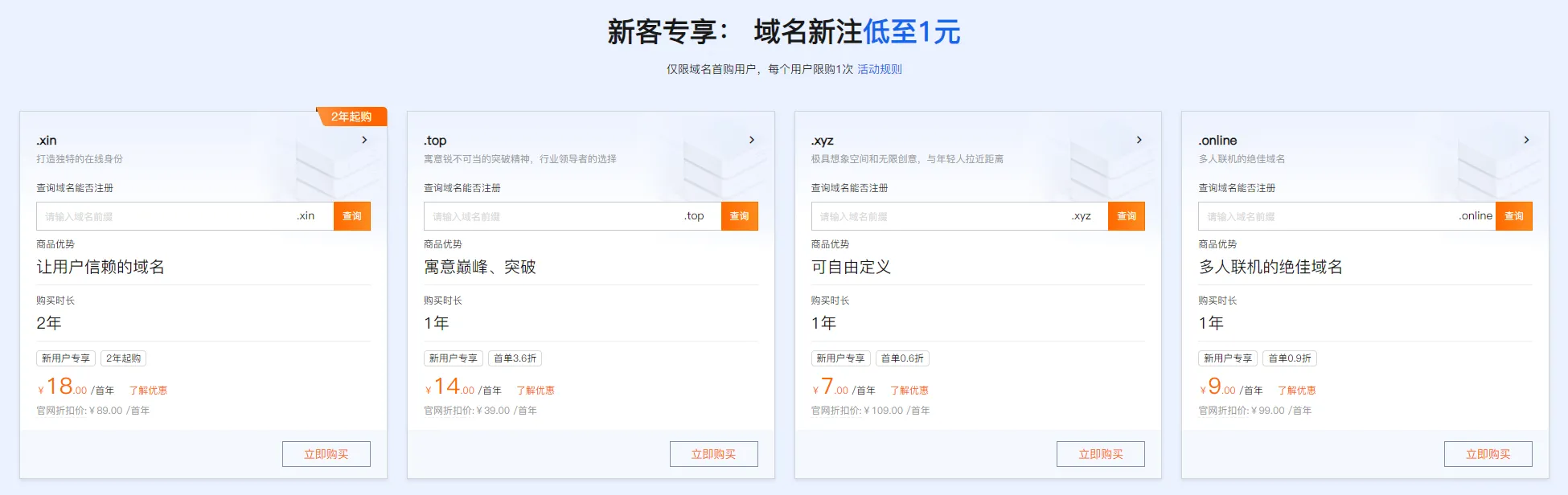
Task: Click the ¥7.00 /首年 price
Action: [x=844, y=387]
